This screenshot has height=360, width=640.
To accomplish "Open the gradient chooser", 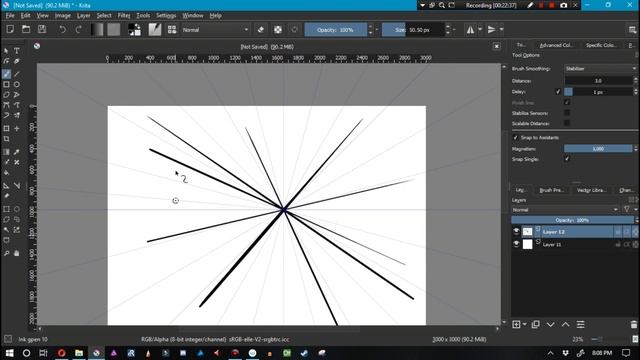I will (x=97, y=29).
